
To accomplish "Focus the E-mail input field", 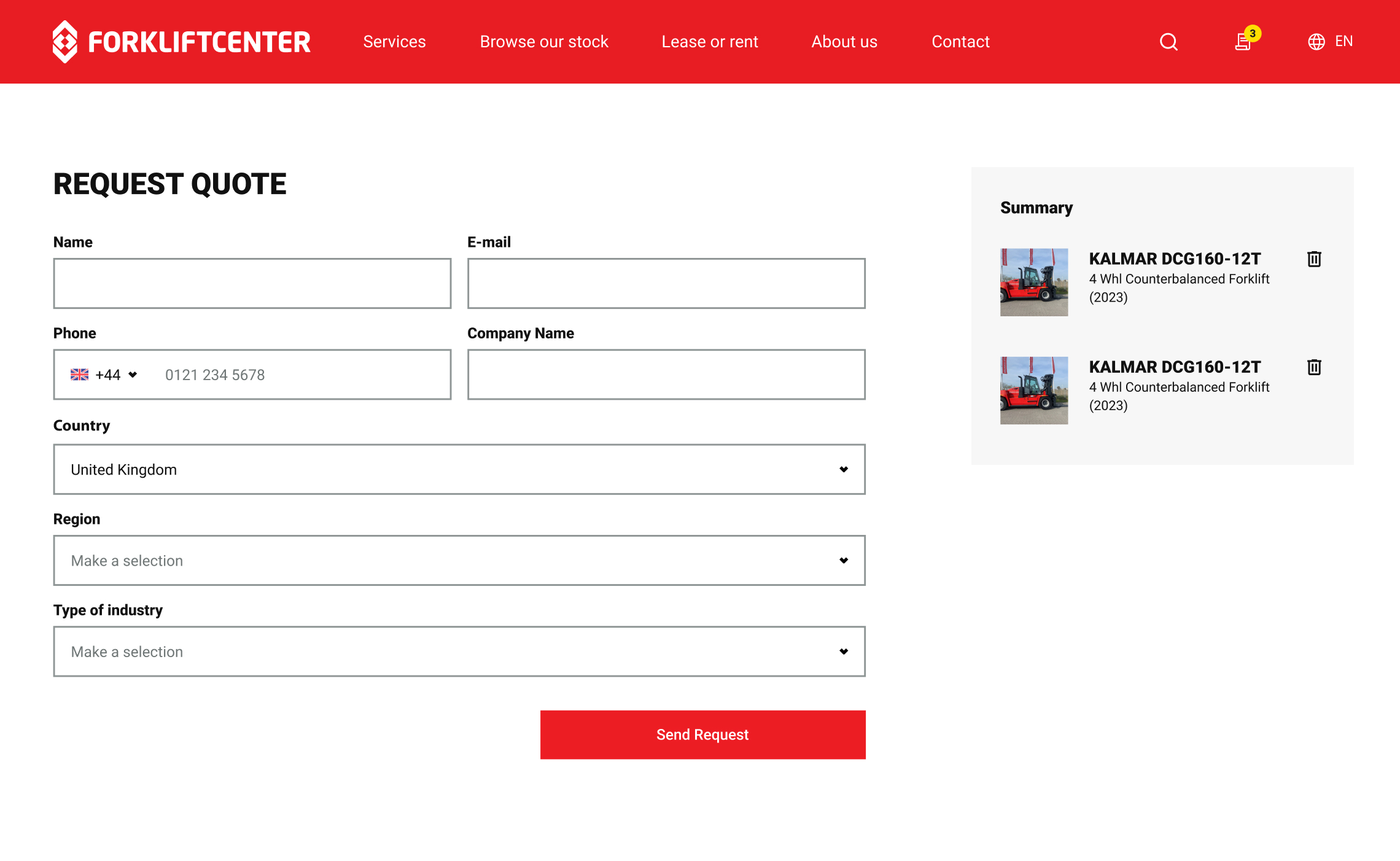I will 666,283.
